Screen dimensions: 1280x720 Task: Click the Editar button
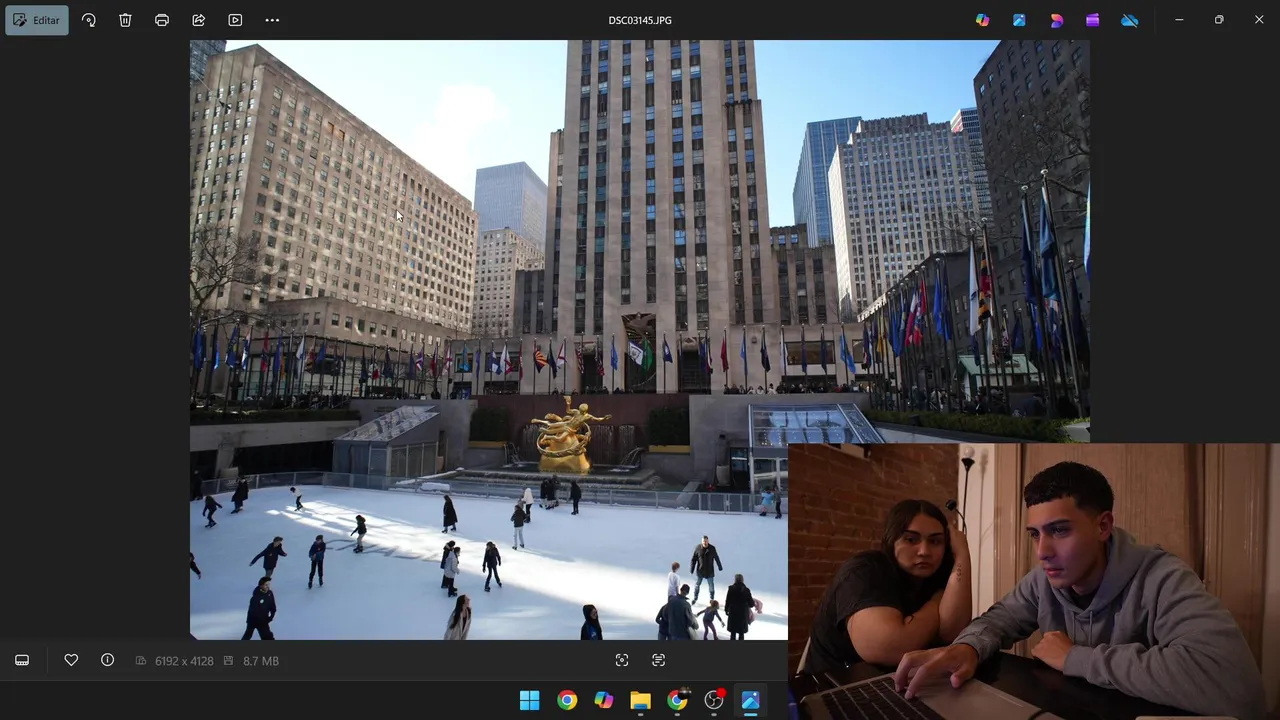pyautogui.click(x=37, y=20)
